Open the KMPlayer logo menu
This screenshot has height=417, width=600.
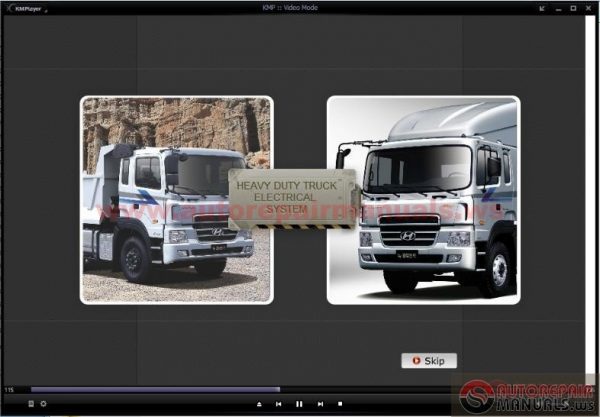tap(26, 8)
